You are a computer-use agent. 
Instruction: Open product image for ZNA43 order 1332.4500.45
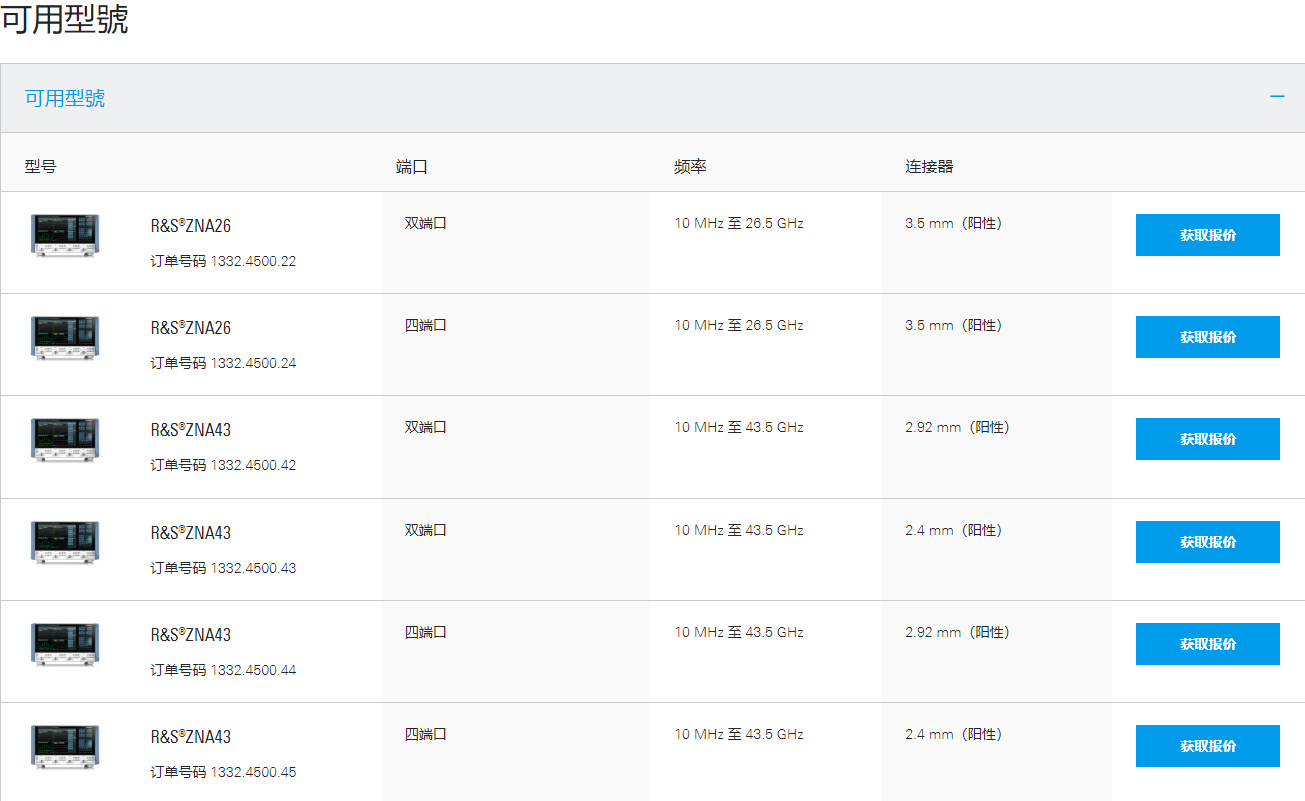(65, 747)
